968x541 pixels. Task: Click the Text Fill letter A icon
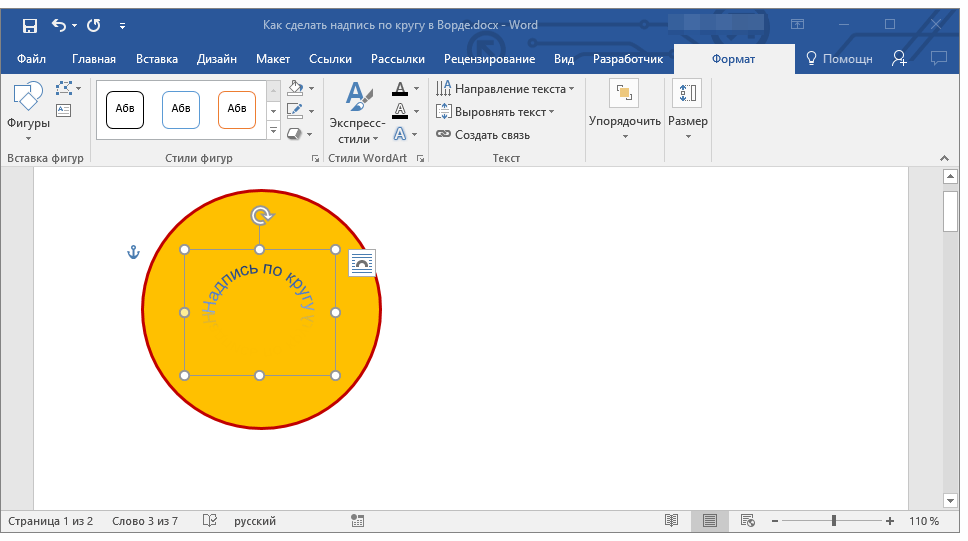coord(400,89)
